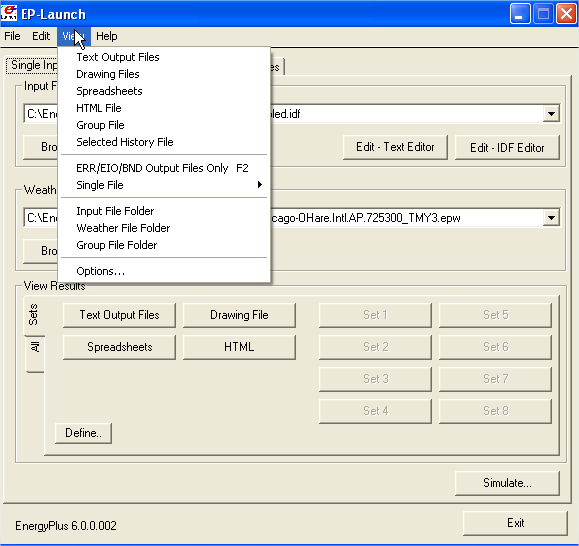Click Text Output Files results button

tap(119, 315)
